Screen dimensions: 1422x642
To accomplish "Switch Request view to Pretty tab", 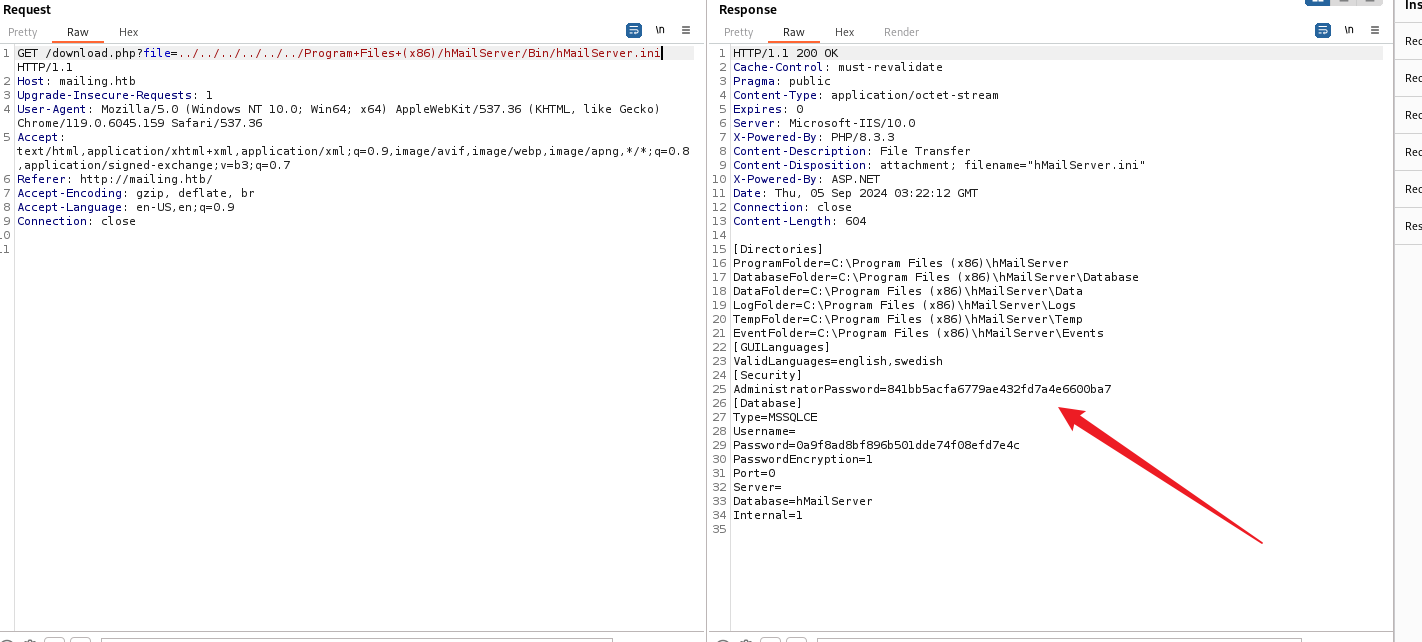I will 23,32.
